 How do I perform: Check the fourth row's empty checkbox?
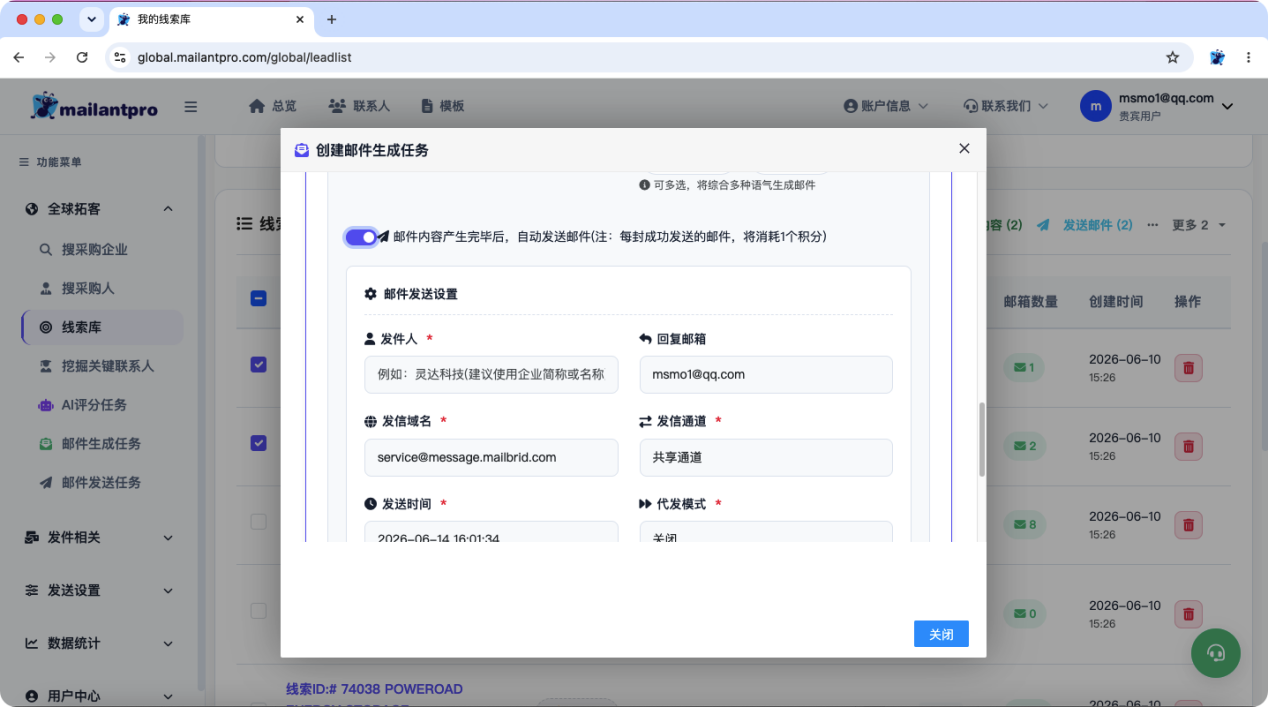pyautogui.click(x=258, y=610)
